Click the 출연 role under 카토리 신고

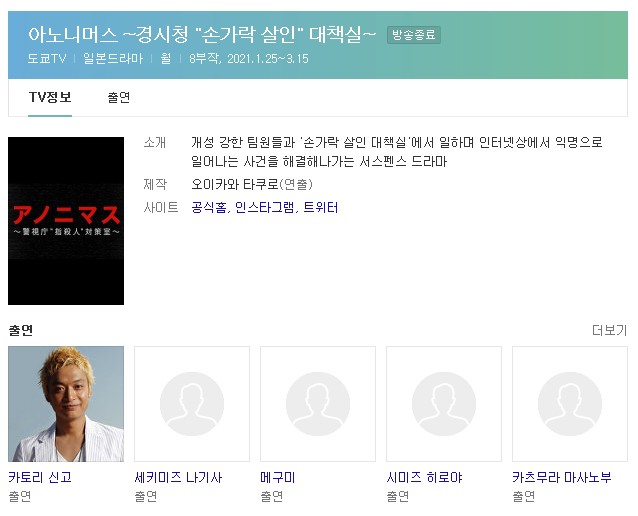coord(20,496)
